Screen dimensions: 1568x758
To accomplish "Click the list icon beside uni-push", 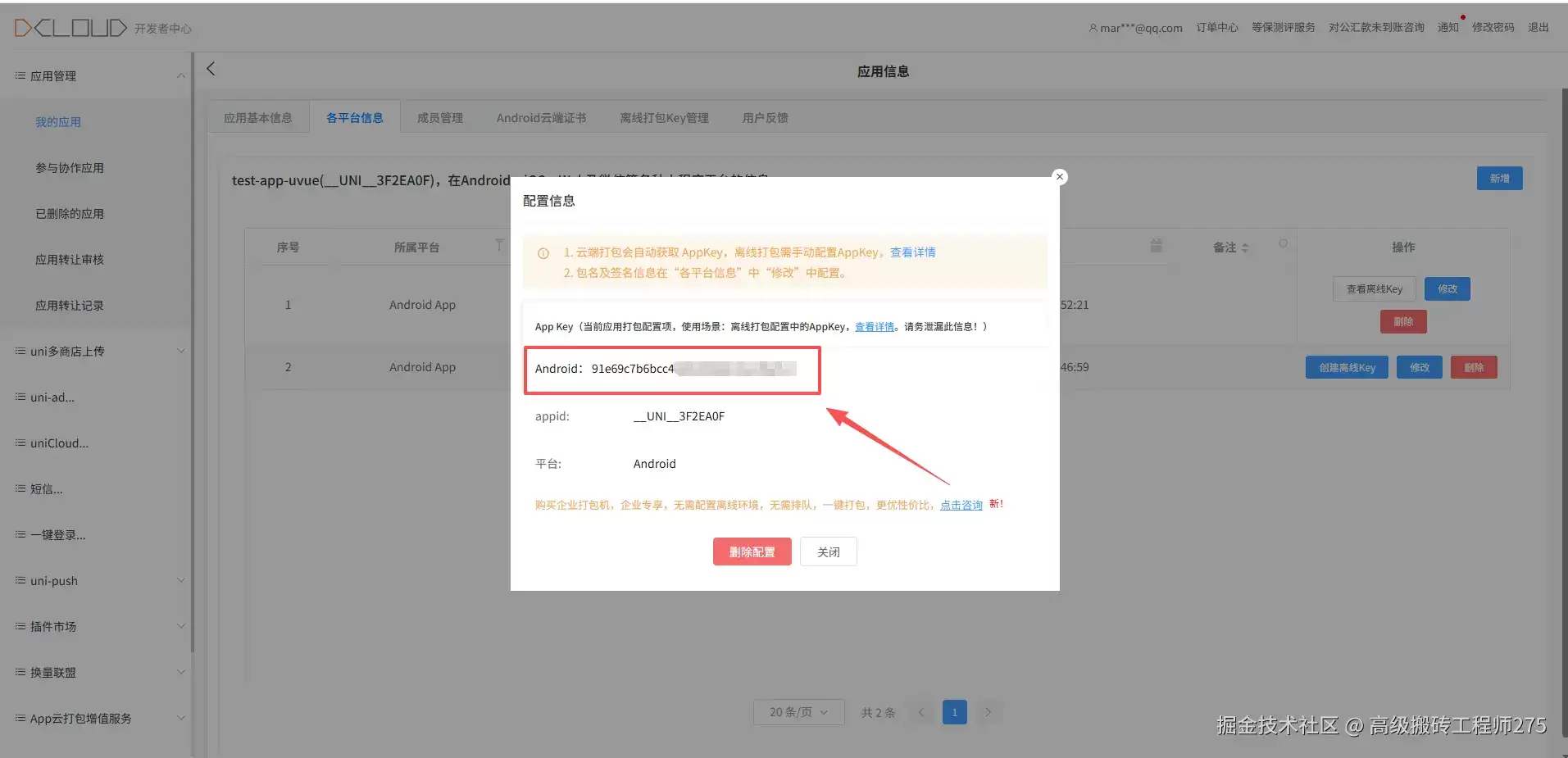I will tap(20, 580).
